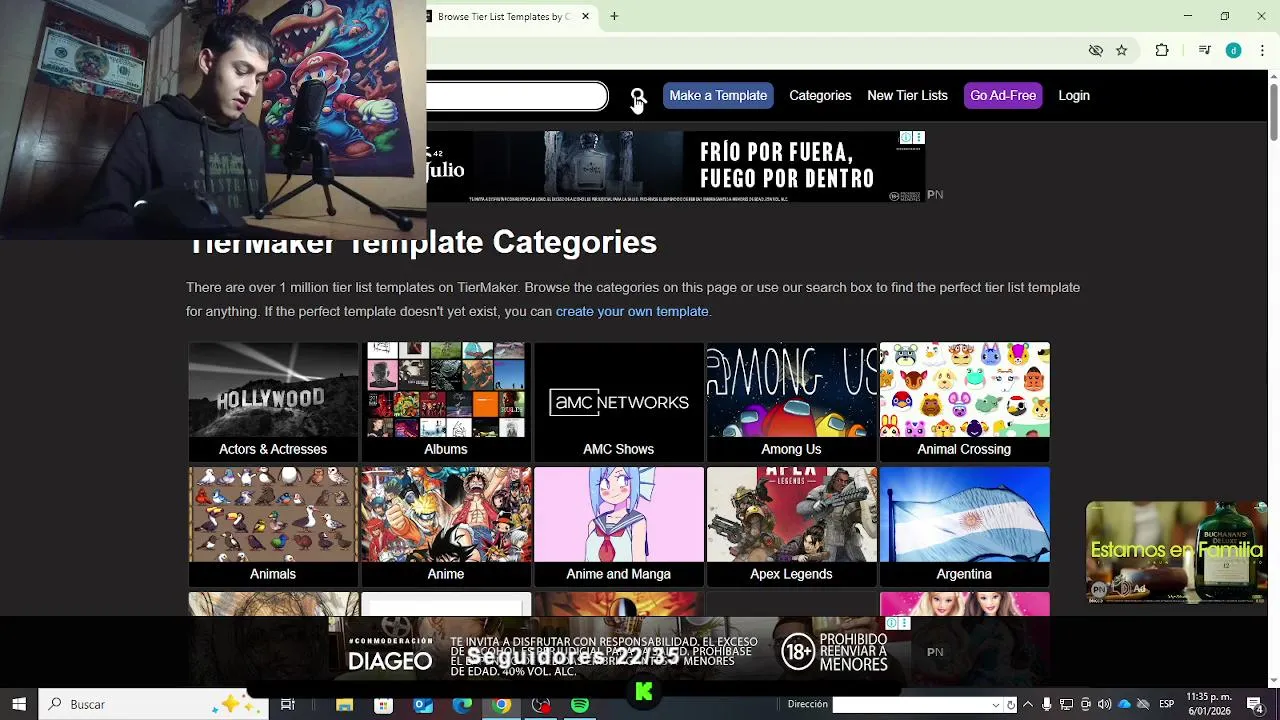Open Spotify from the taskbar

[x=580, y=705]
